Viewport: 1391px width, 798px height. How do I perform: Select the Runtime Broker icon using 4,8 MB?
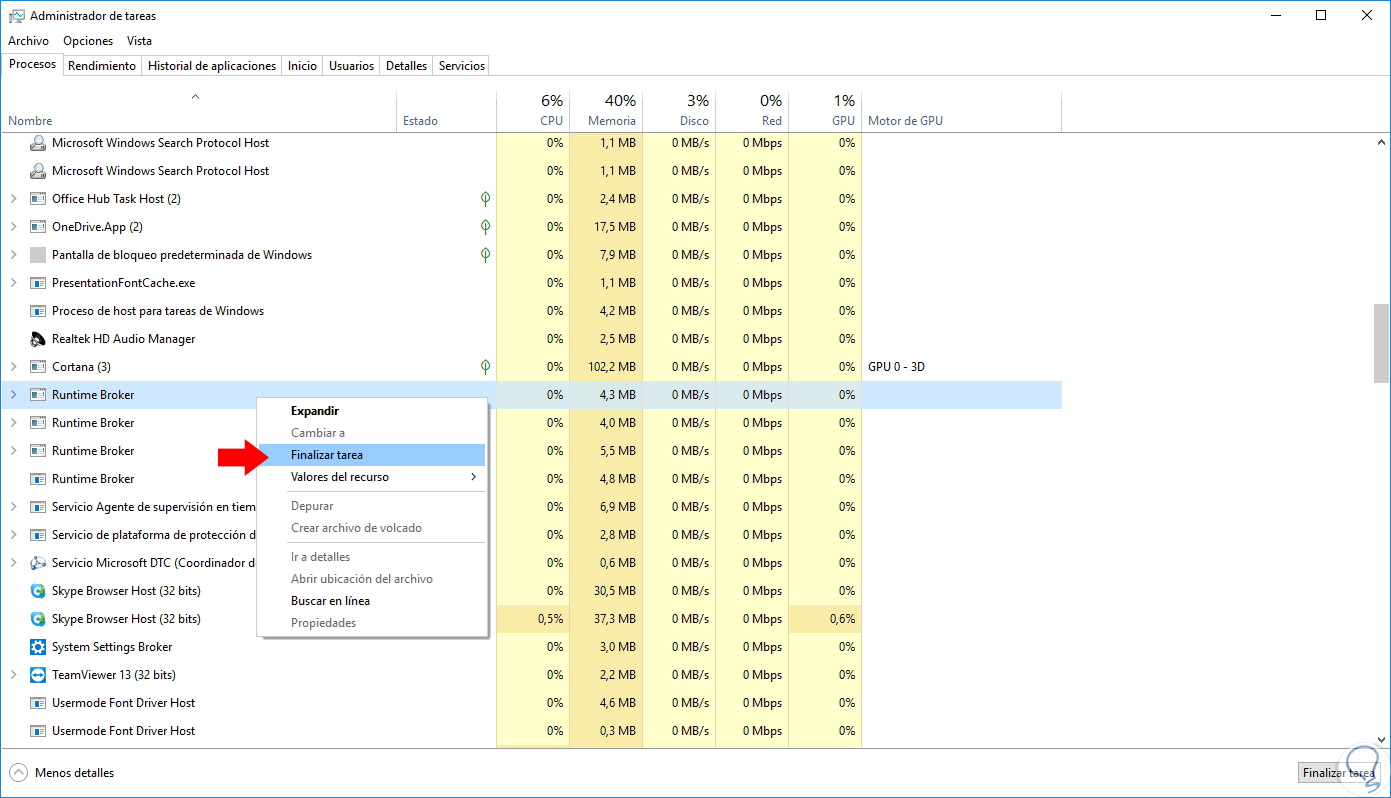click(38, 479)
